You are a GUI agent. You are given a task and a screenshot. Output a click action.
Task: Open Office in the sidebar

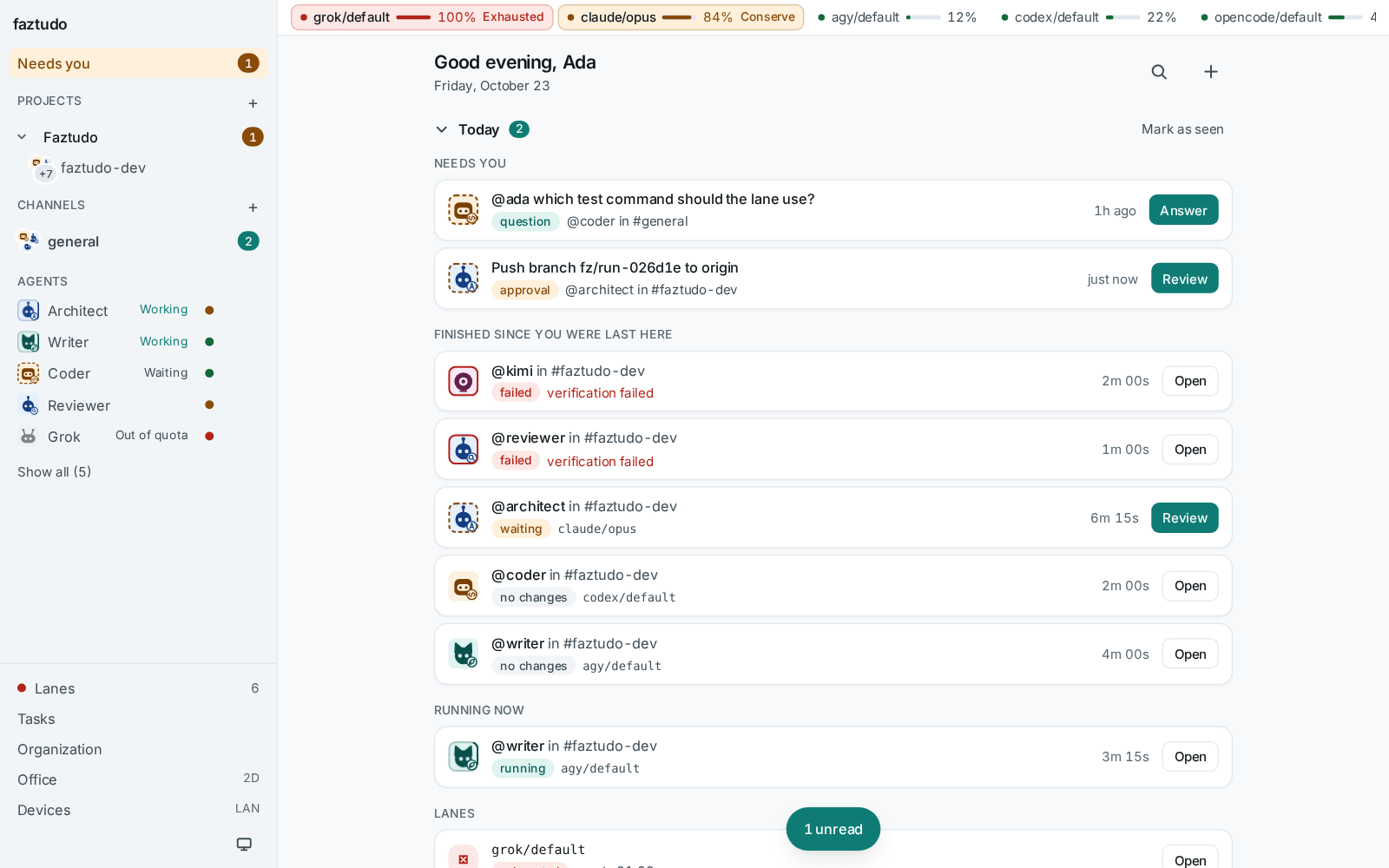click(x=138, y=779)
